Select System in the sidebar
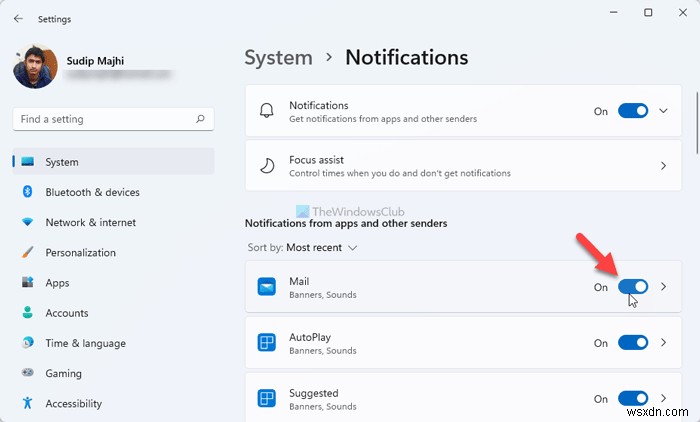This screenshot has width=700, height=422. tap(114, 162)
